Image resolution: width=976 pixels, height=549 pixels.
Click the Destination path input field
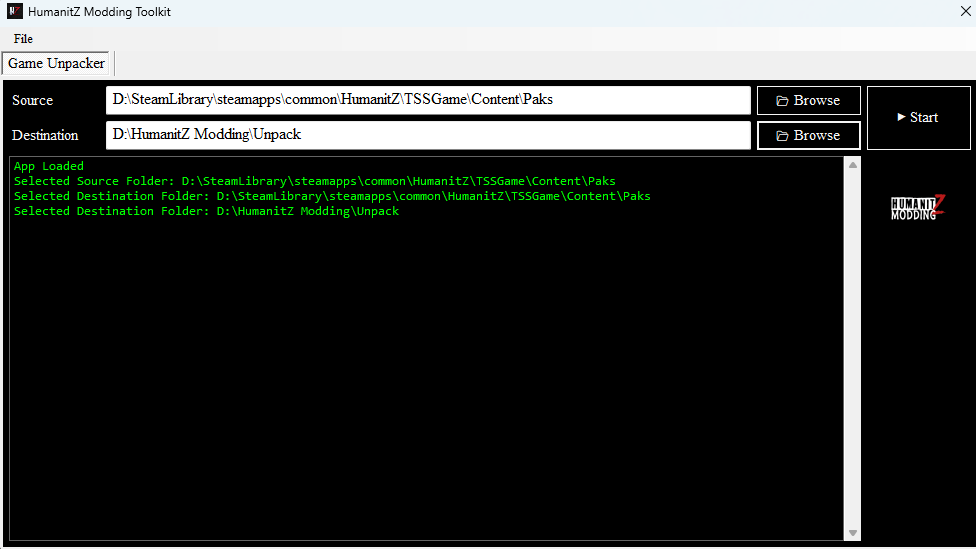click(428, 135)
